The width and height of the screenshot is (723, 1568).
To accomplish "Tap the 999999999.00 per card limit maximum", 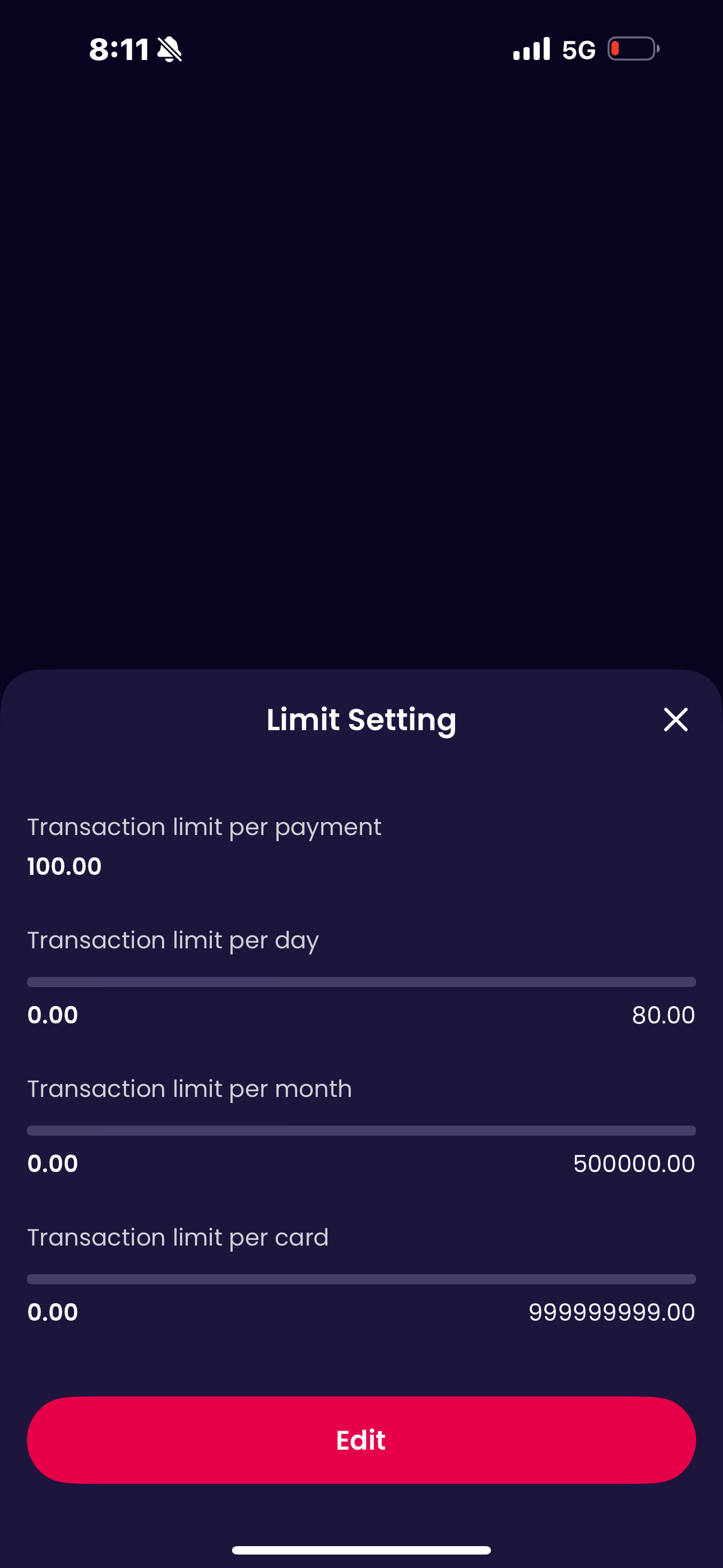I will tap(611, 1312).
